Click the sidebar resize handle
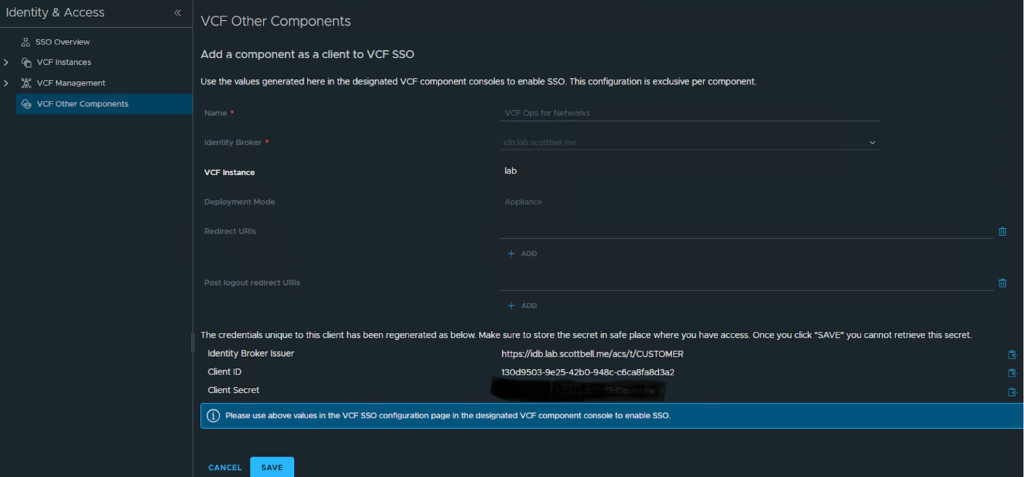The height and width of the screenshot is (477, 1024). (192, 343)
